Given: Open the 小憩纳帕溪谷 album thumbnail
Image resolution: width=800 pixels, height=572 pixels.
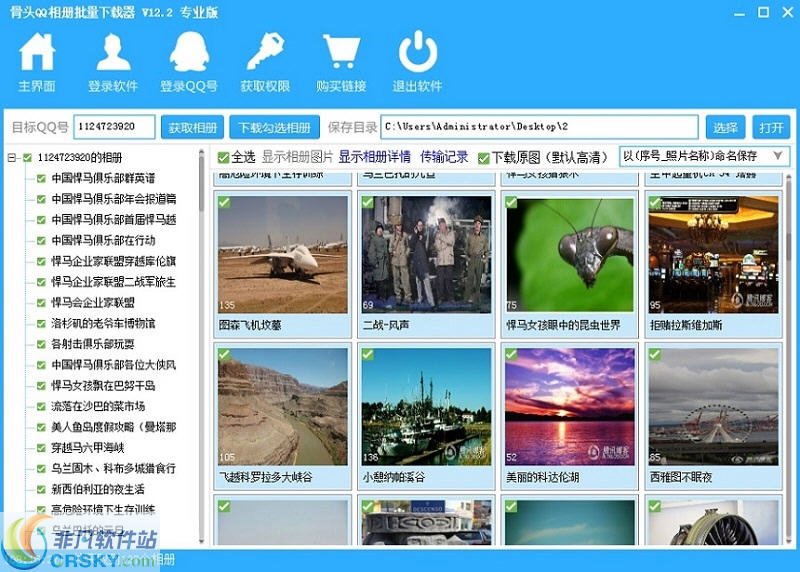Looking at the screenshot, I should pyautogui.click(x=427, y=407).
